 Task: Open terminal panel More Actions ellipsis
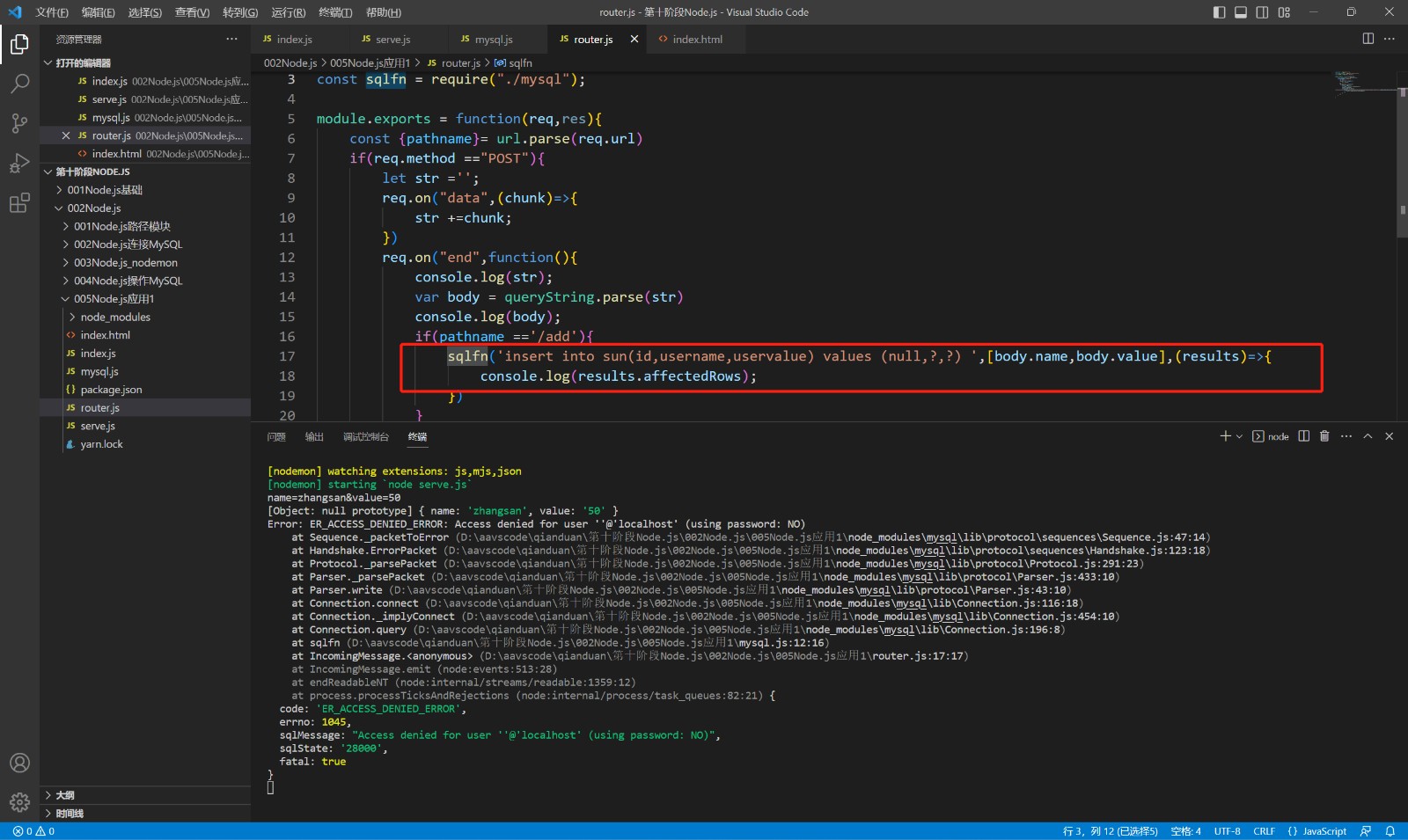click(x=1346, y=436)
